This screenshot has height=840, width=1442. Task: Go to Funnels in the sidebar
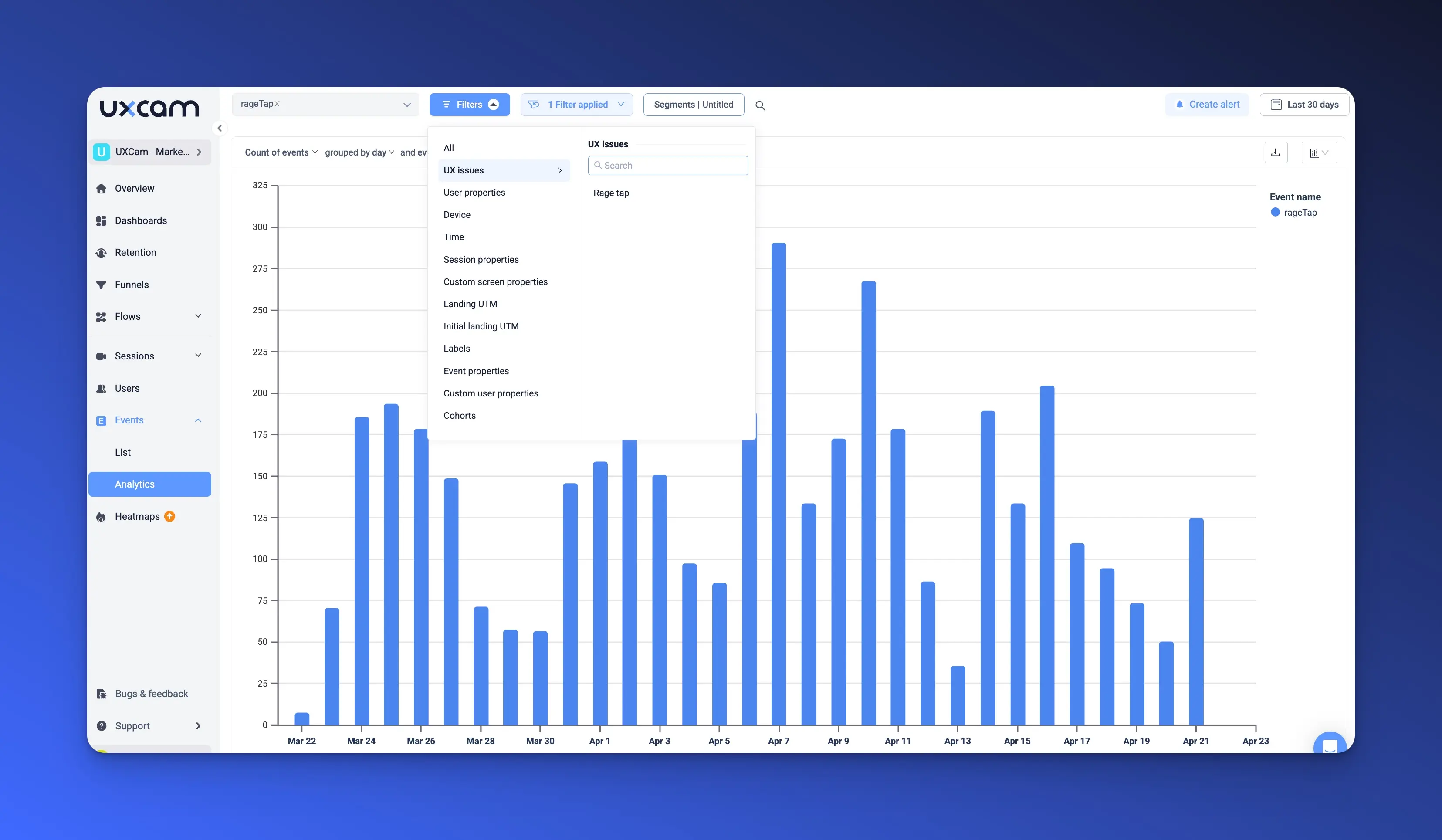[132, 285]
